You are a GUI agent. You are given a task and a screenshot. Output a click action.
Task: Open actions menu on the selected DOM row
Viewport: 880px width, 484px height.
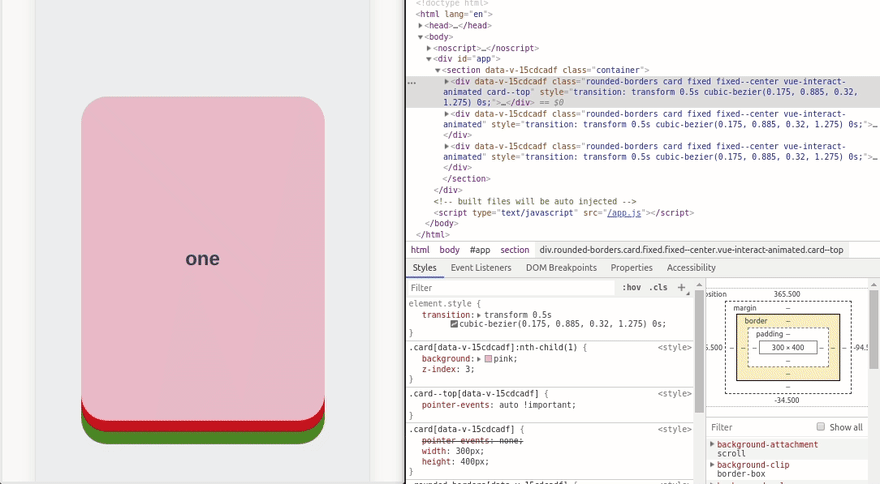(412, 82)
